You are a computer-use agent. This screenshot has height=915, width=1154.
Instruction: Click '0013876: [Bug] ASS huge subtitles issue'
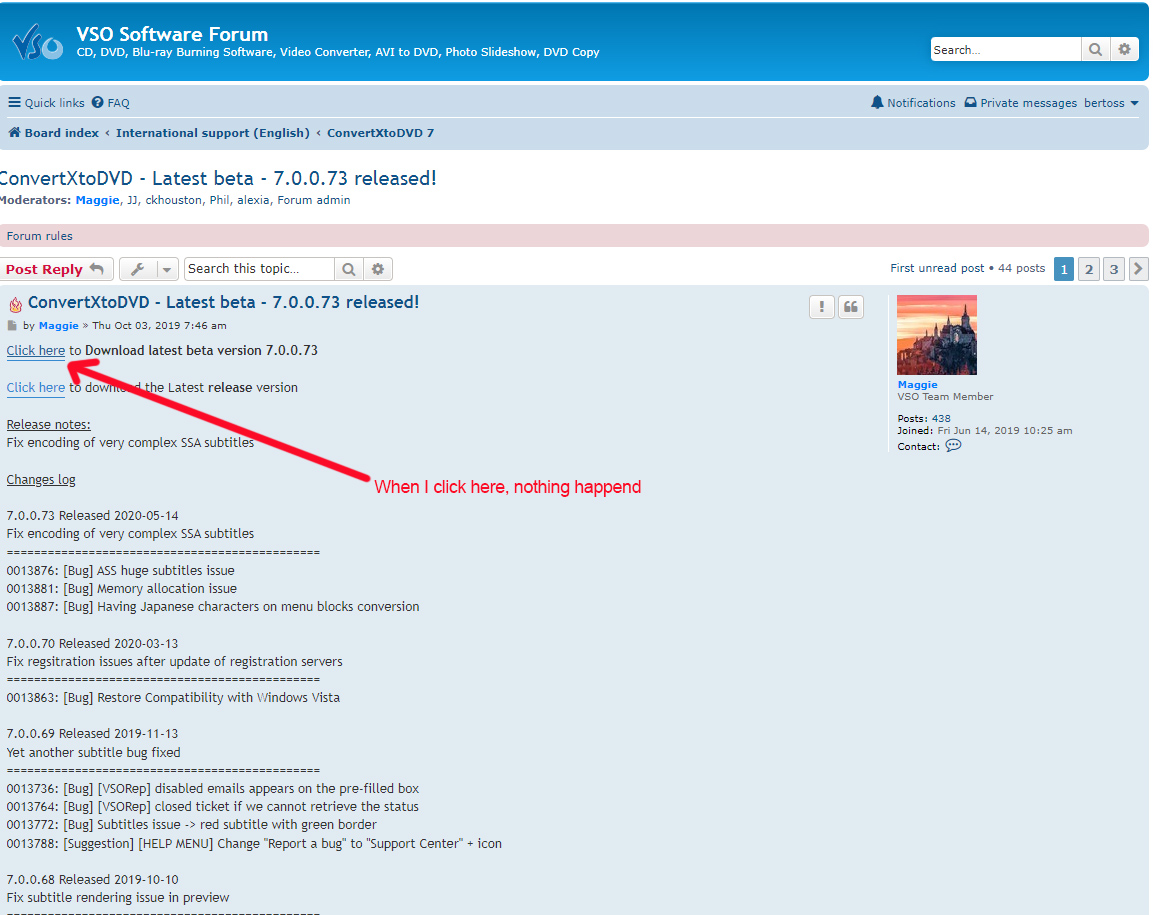121,571
